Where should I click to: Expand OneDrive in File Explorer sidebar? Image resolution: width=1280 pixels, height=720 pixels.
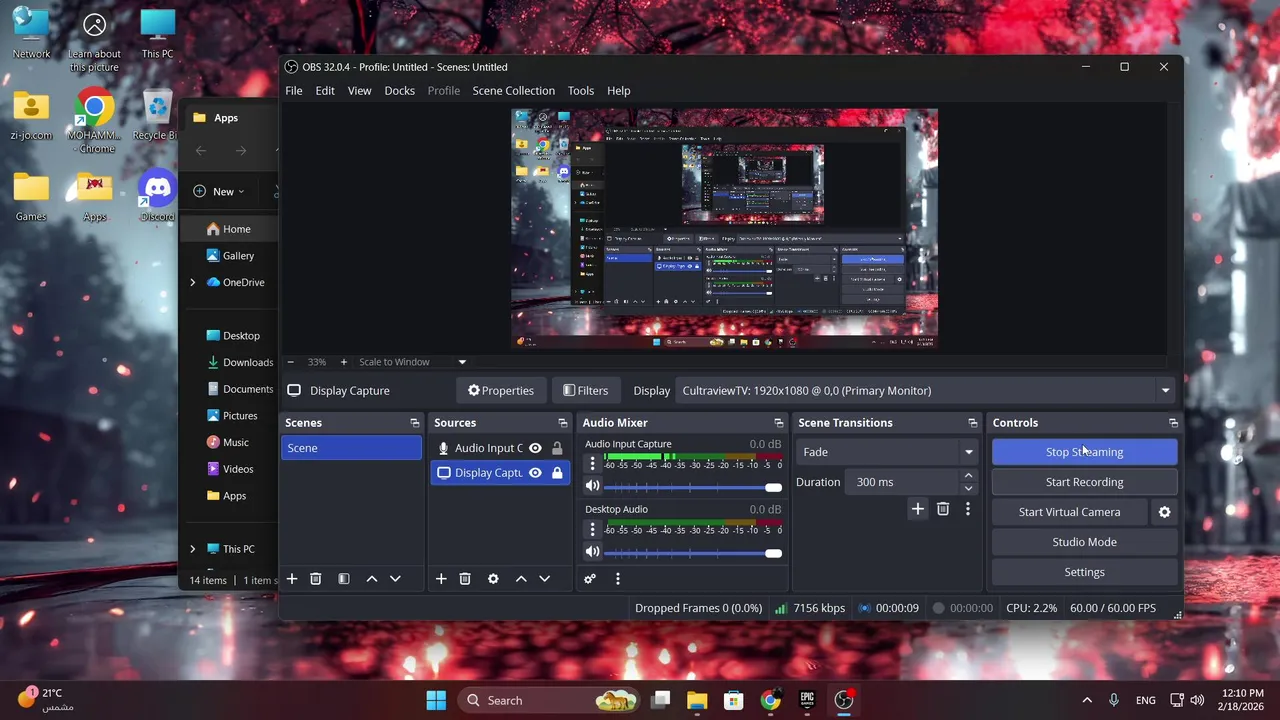click(192, 283)
